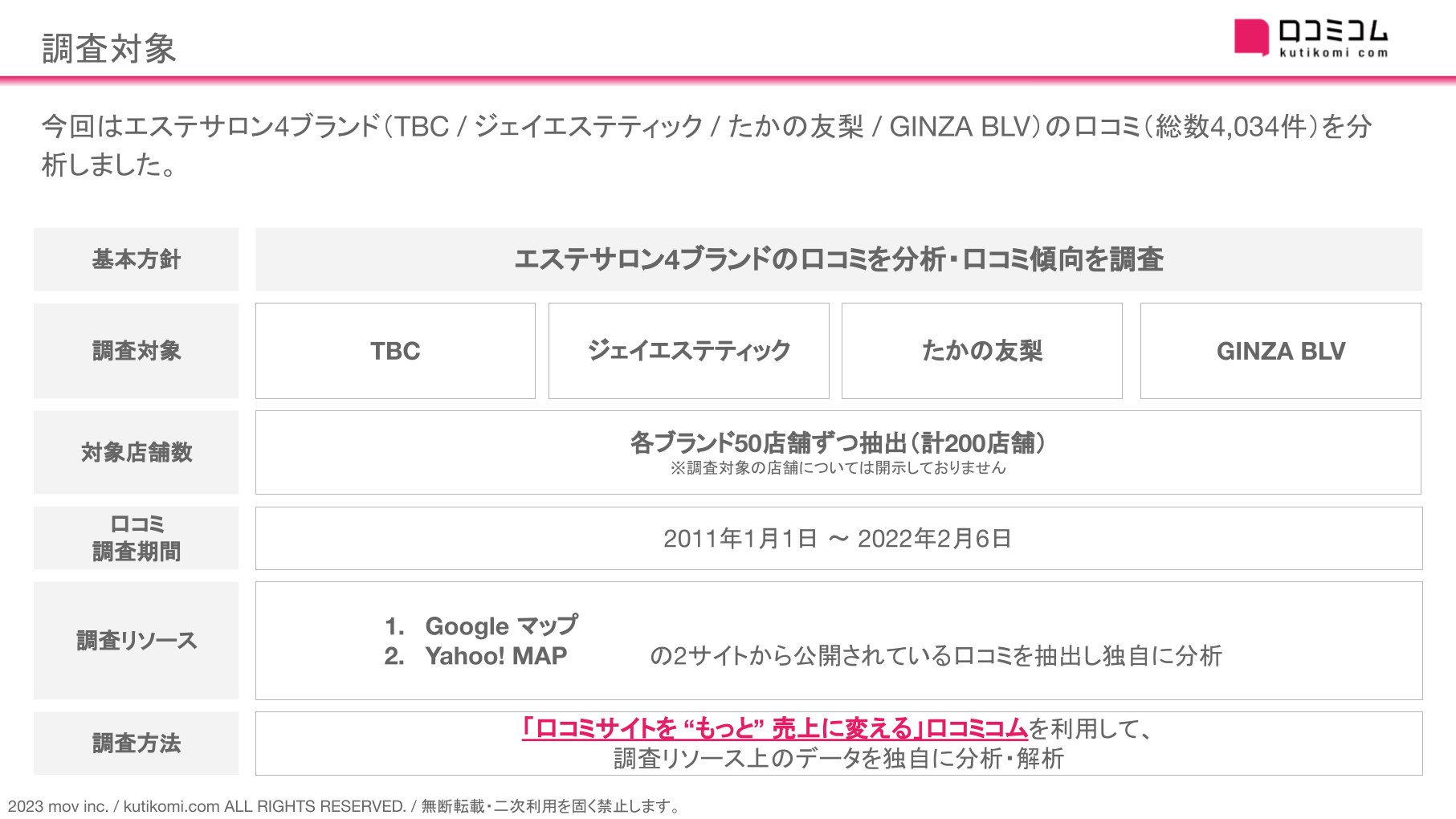1456x819 pixels.
Task: Click the 調査方法 row label
Action: pyautogui.click(x=137, y=744)
